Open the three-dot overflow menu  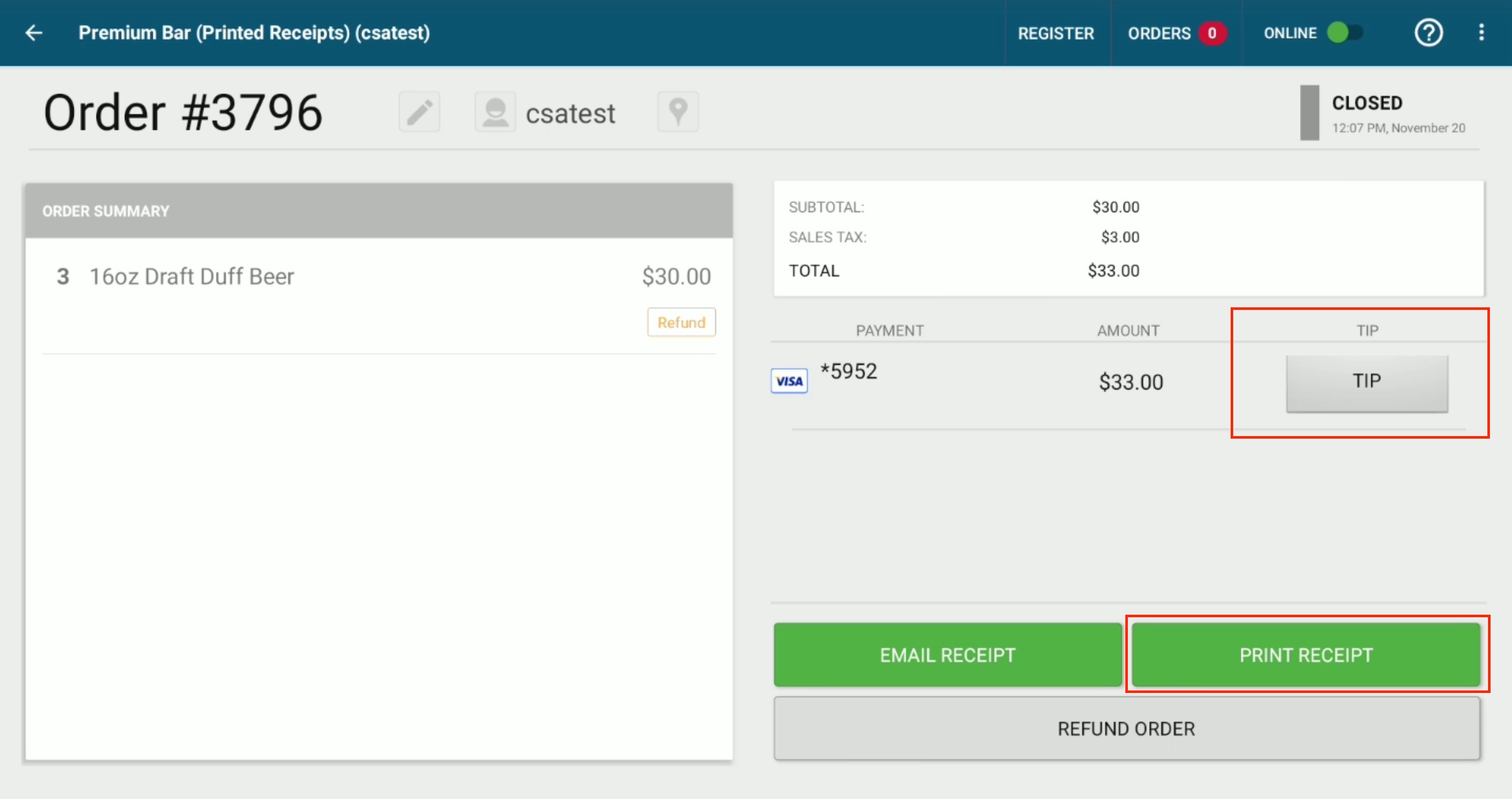coord(1481,33)
